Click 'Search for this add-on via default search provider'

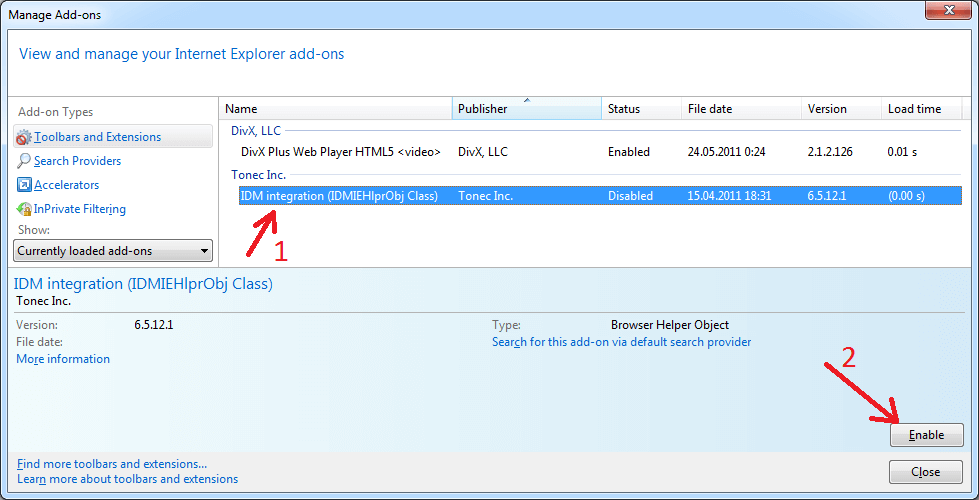point(621,342)
